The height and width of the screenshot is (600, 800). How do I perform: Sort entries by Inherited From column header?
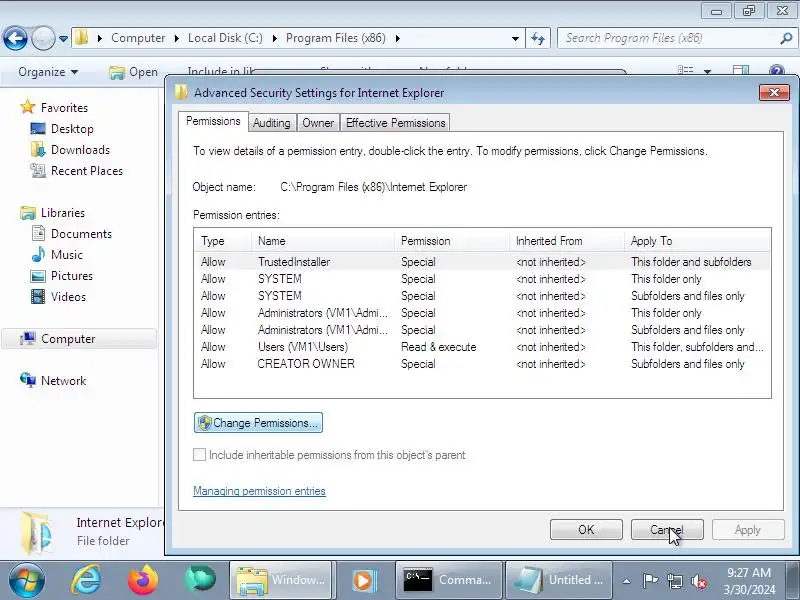point(567,241)
